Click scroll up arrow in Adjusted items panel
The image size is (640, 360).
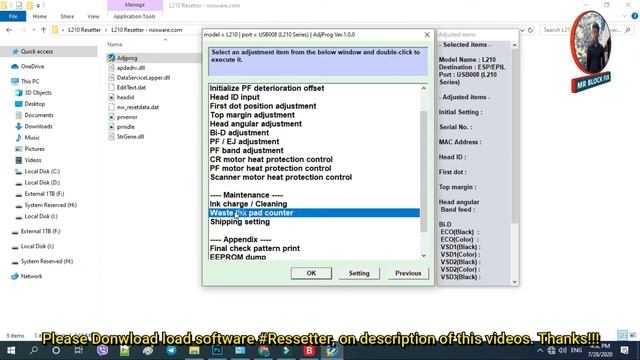point(514,45)
